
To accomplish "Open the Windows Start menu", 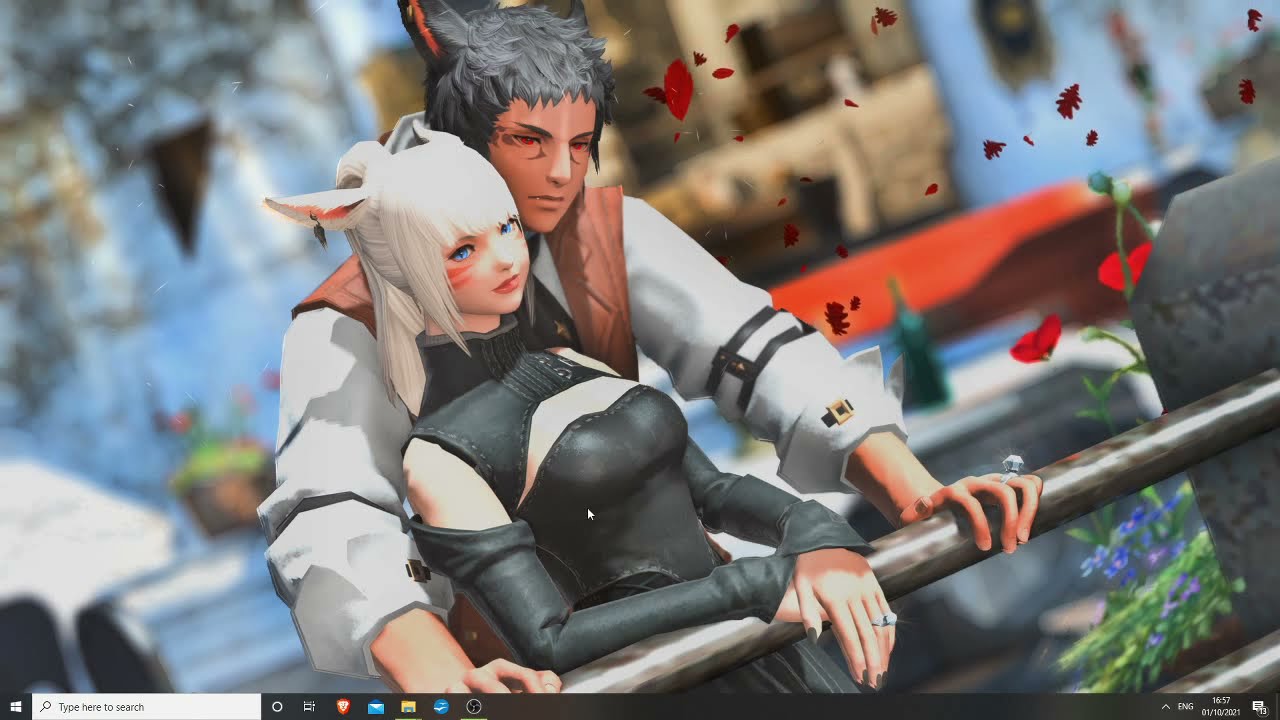I will tap(16, 707).
